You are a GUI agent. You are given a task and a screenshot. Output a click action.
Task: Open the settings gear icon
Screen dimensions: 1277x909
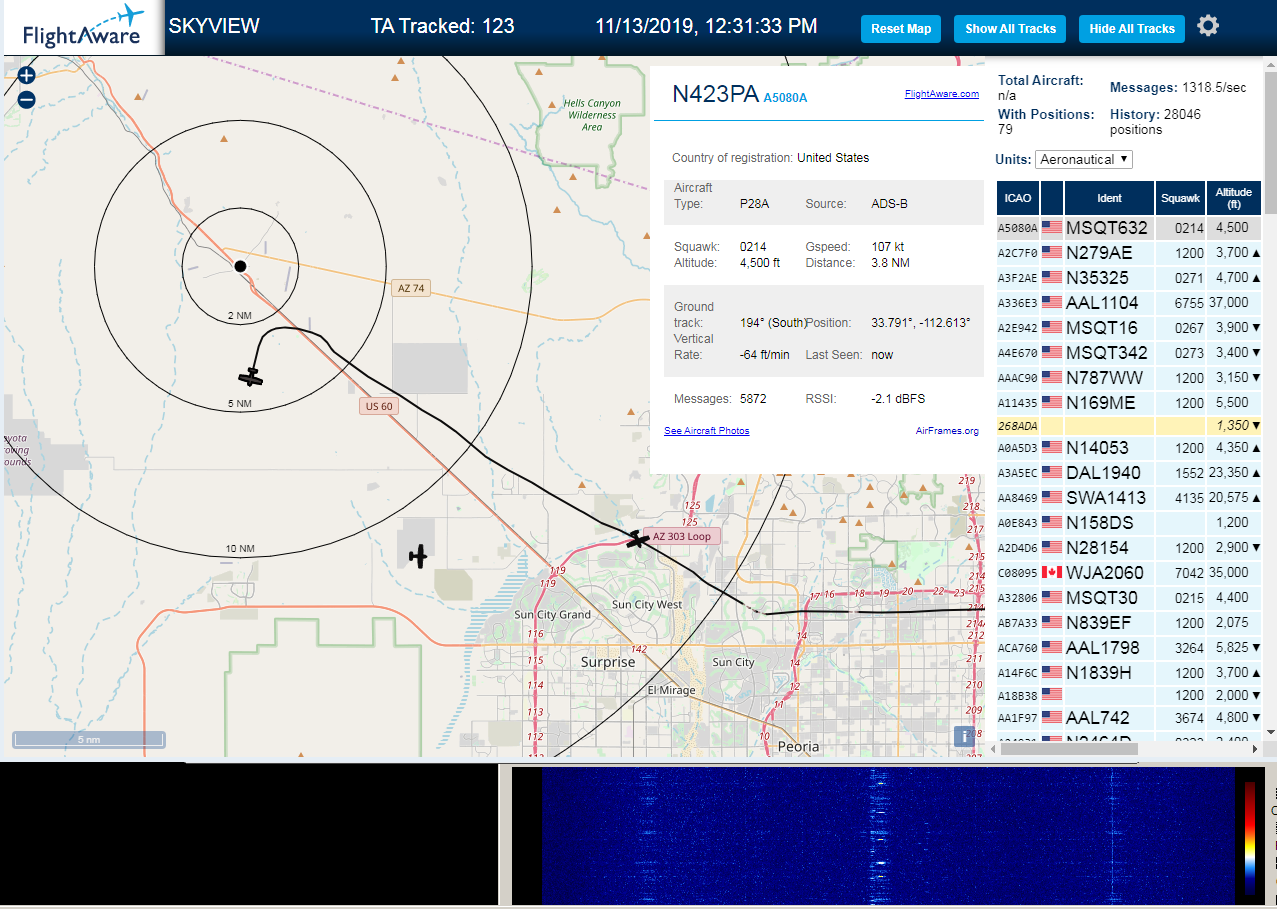pyautogui.click(x=1208, y=26)
